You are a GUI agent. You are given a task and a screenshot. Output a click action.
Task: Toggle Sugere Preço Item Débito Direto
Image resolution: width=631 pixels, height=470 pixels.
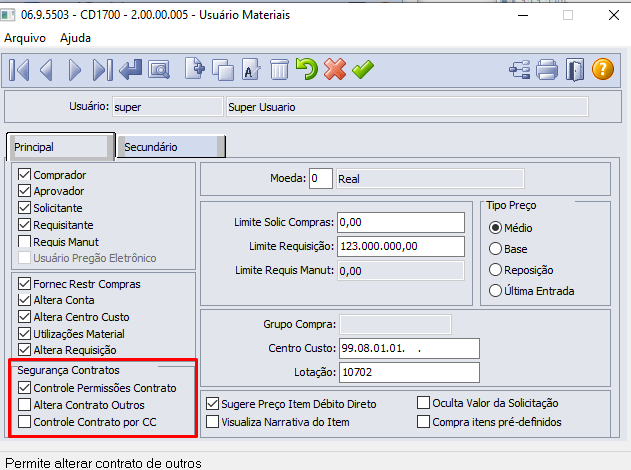coord(212,404)
